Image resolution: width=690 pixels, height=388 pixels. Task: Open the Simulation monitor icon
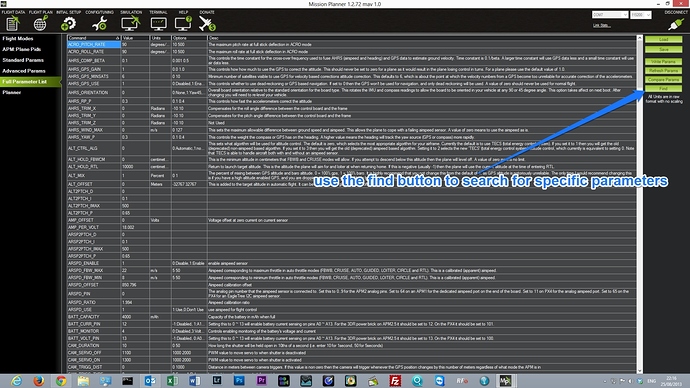click(x=131, y=23)
